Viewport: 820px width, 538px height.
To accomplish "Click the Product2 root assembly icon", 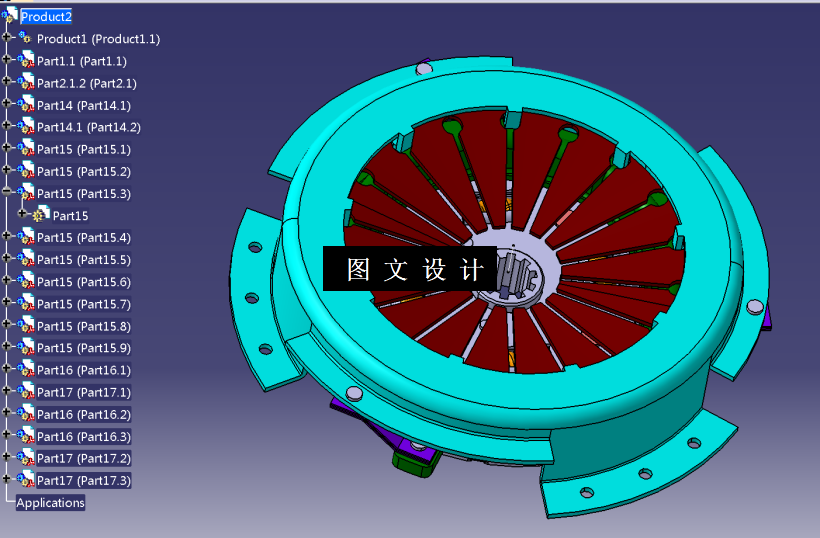I will [x=9, y=15].
